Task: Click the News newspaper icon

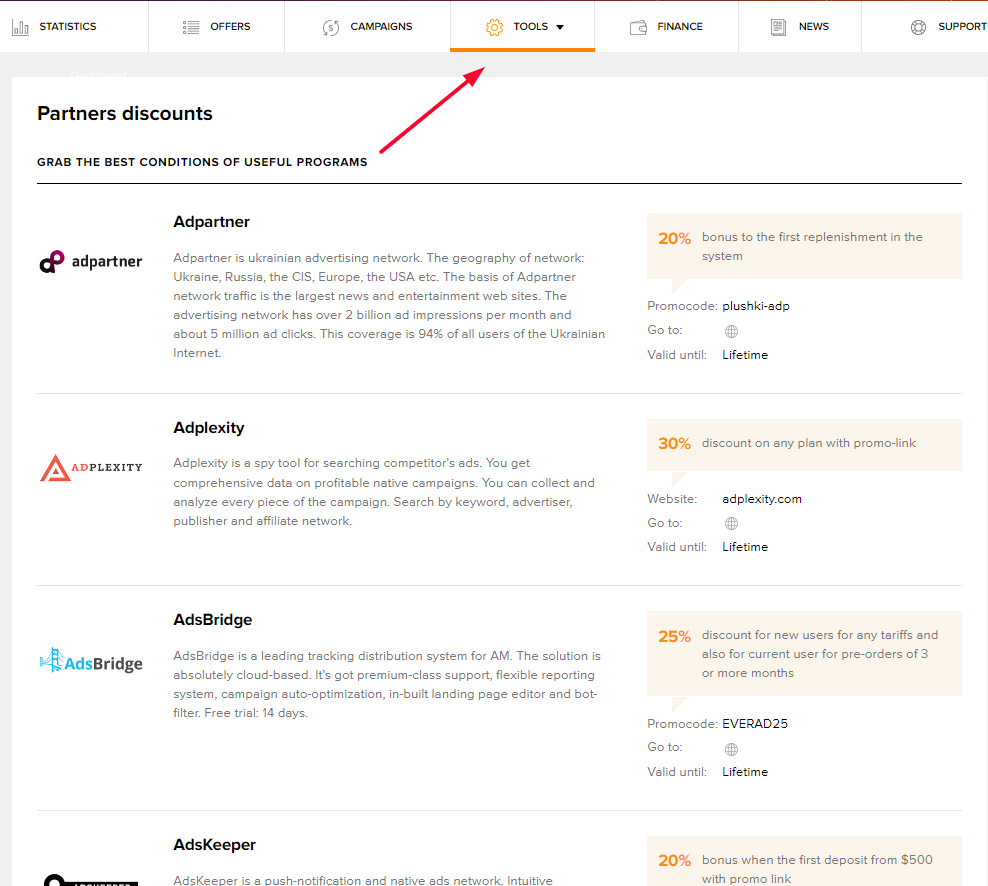Action: pos(778,27)
